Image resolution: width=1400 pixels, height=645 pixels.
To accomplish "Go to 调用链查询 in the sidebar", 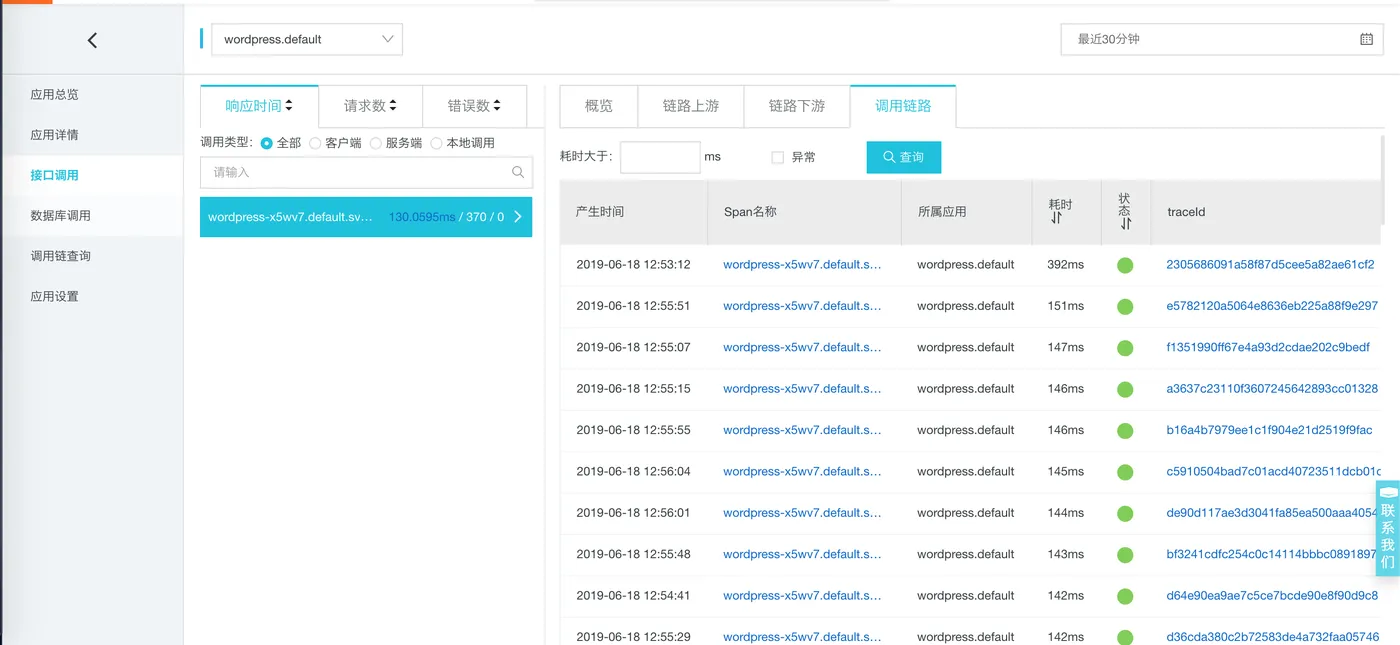I will tap(61, 256).
